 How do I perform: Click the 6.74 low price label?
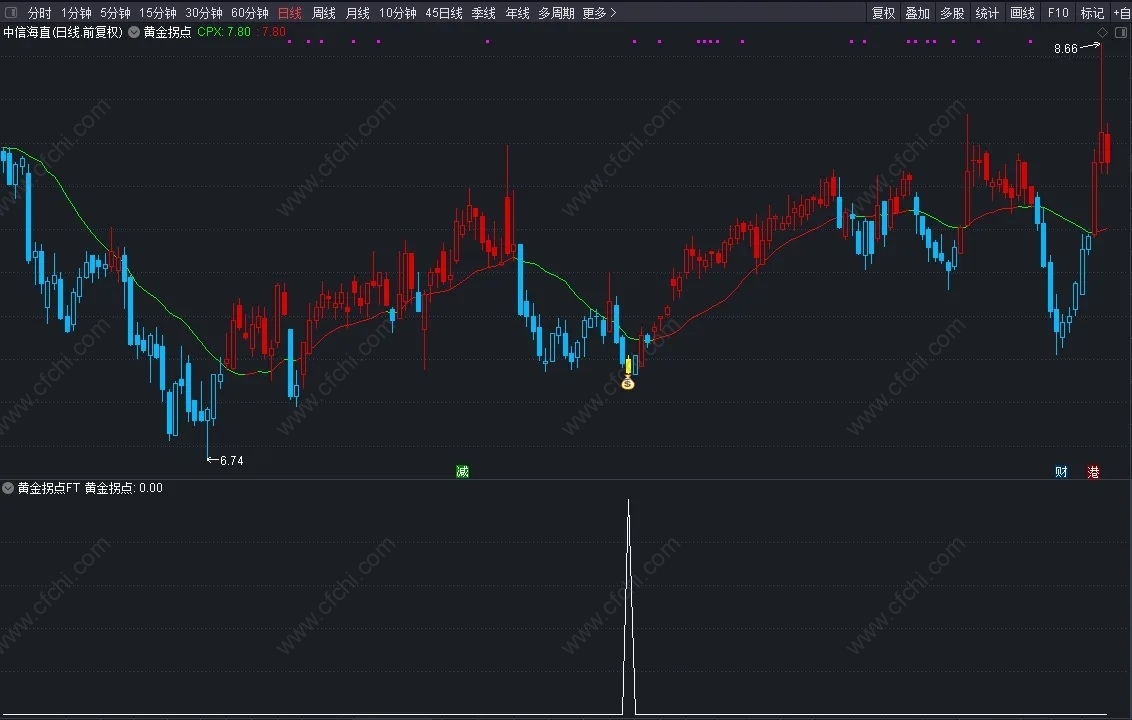[231, 461]
